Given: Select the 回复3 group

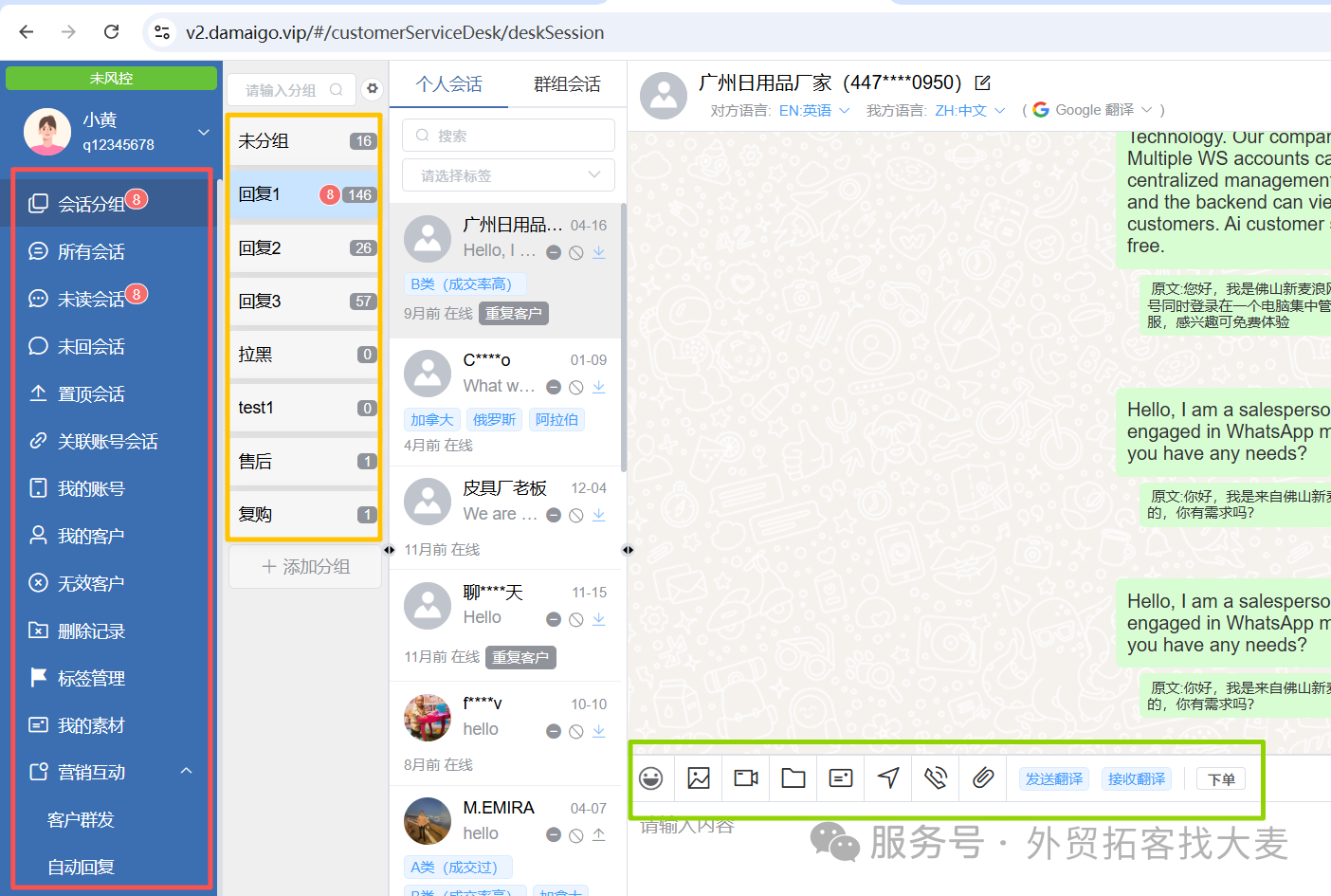Looking at the screenshot, I should [304, 302].
